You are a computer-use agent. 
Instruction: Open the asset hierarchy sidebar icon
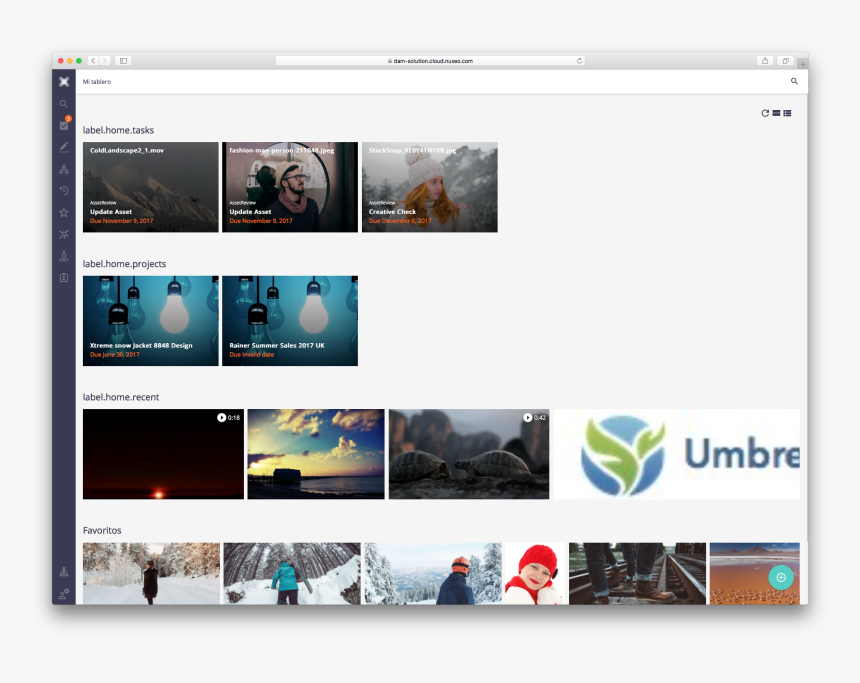[63, 168]
